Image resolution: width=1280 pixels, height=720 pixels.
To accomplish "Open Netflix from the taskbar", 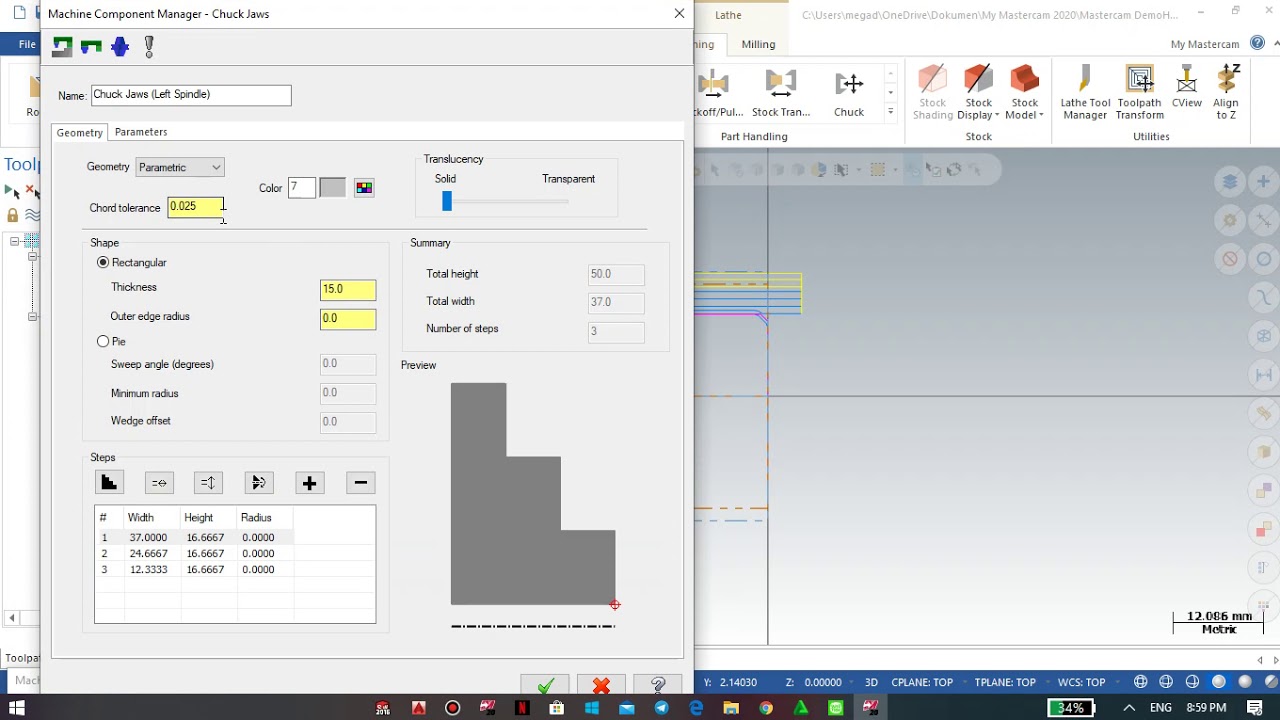I will [x=522, y=708].
